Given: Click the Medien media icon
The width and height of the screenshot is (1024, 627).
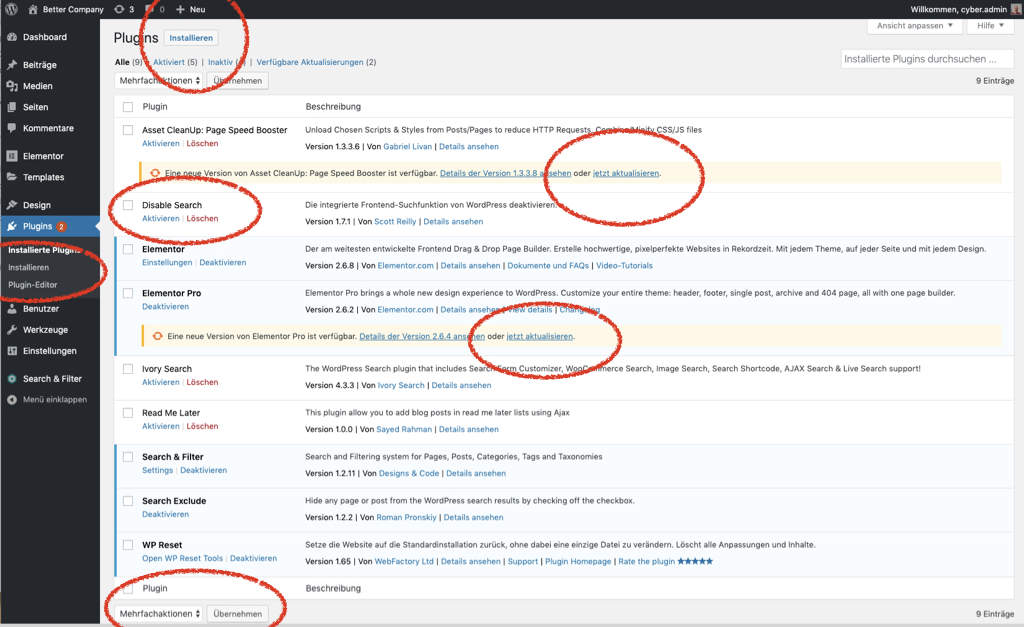Looking at the screenshot, I should 12,86.
